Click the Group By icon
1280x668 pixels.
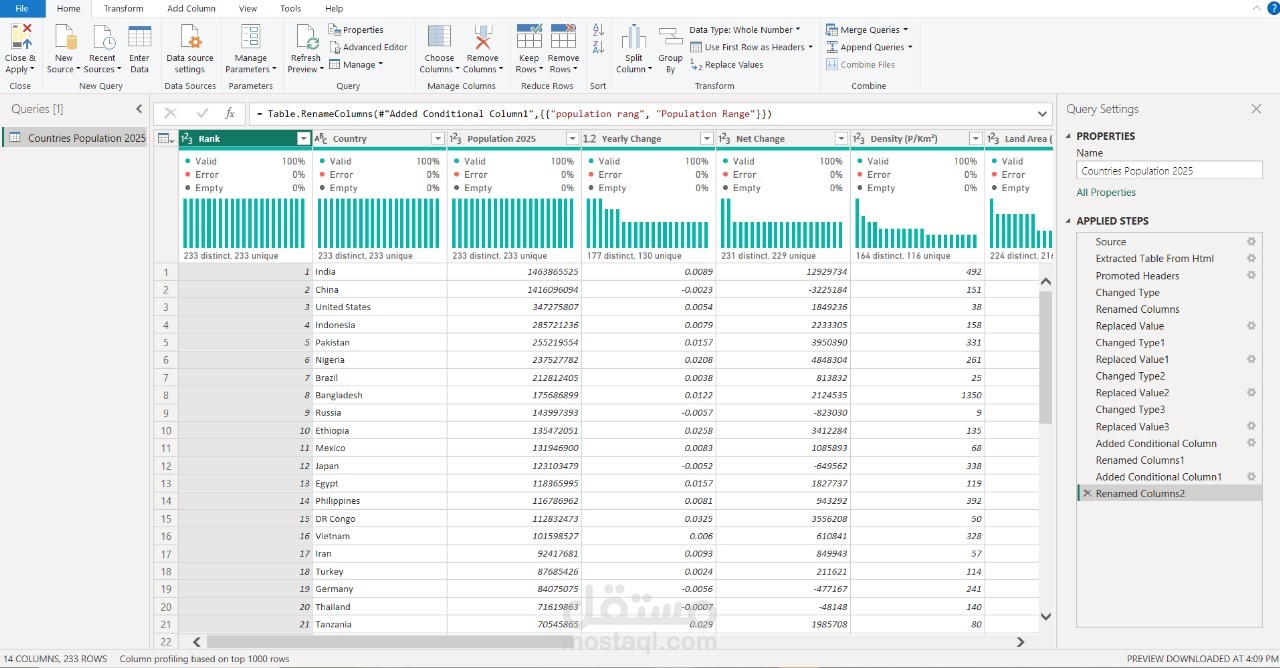pos(670,37)
